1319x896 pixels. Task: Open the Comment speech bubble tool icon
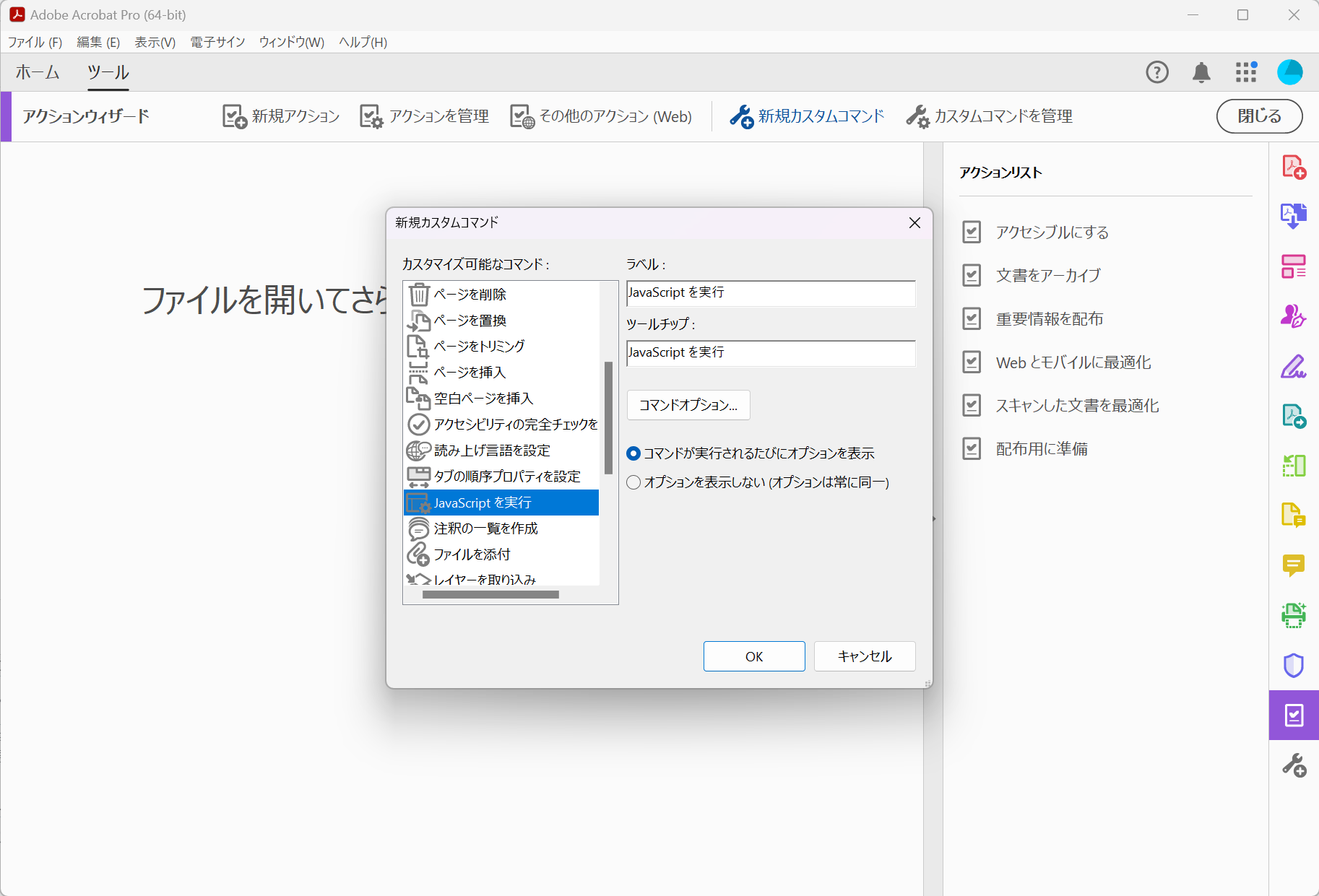(1294, 565)
